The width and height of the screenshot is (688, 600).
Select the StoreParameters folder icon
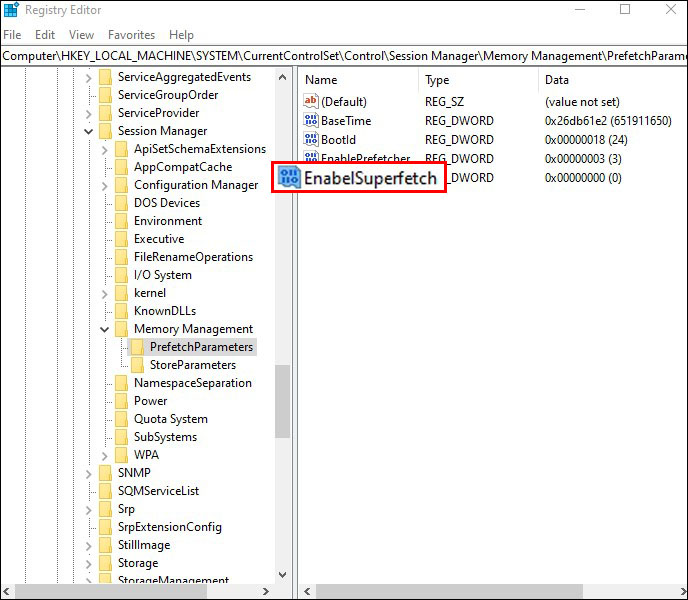point(137,365)
